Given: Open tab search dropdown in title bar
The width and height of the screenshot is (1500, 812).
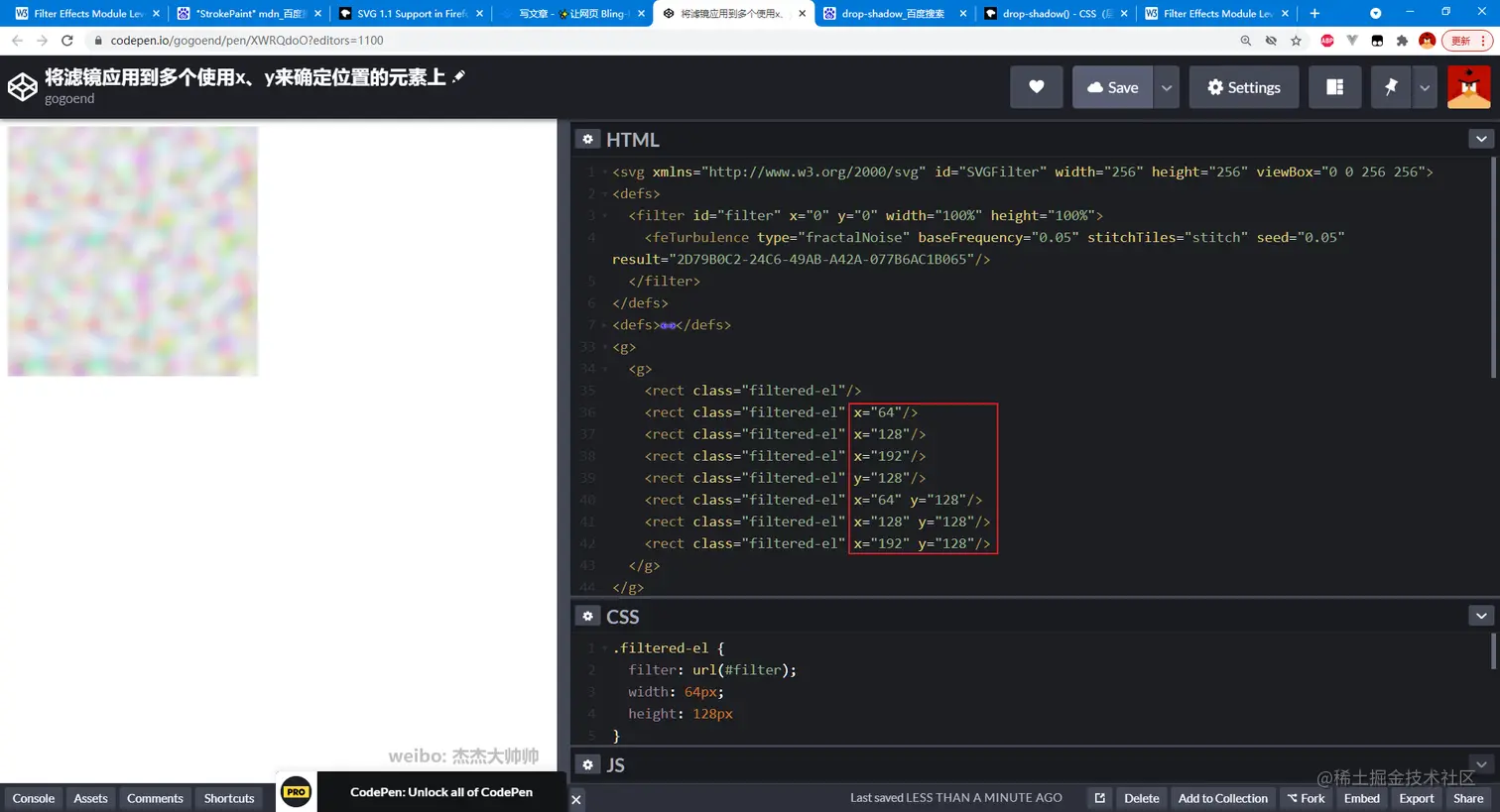Looking at the screenshot, I should coord(1375,14).
